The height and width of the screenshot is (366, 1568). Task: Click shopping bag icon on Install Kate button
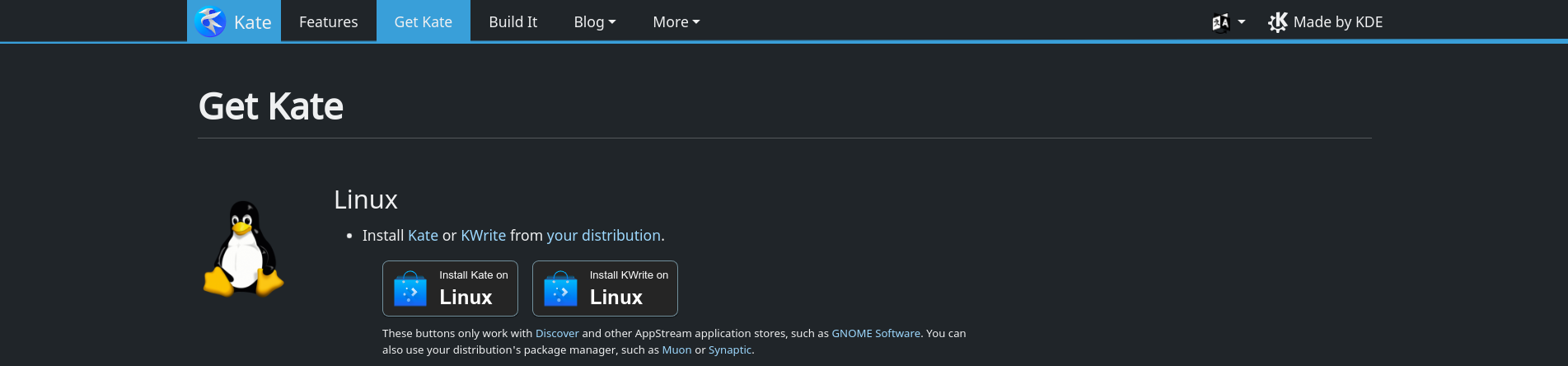[410, 289]
